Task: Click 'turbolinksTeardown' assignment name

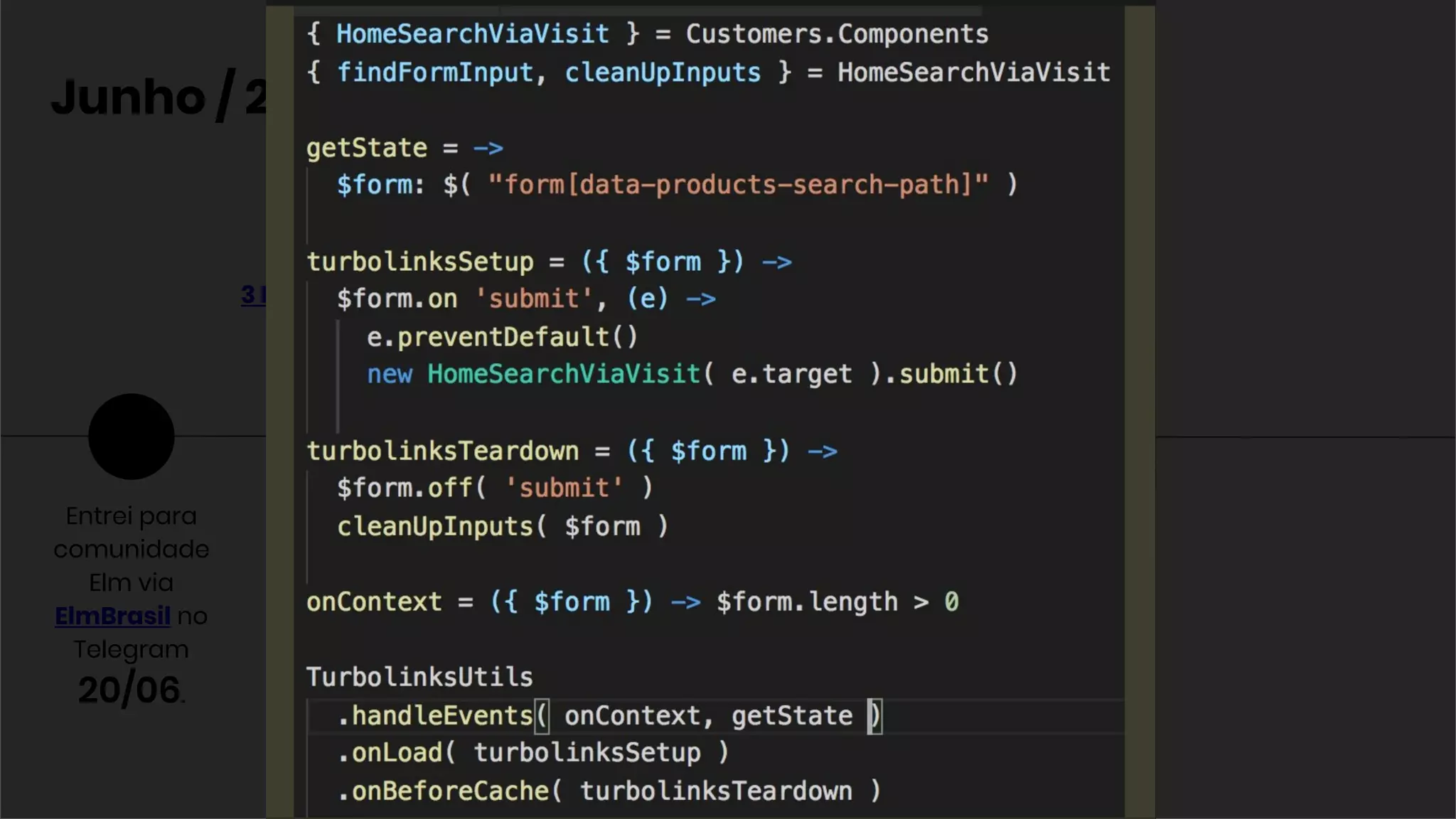Action: [x=442, y=451]
